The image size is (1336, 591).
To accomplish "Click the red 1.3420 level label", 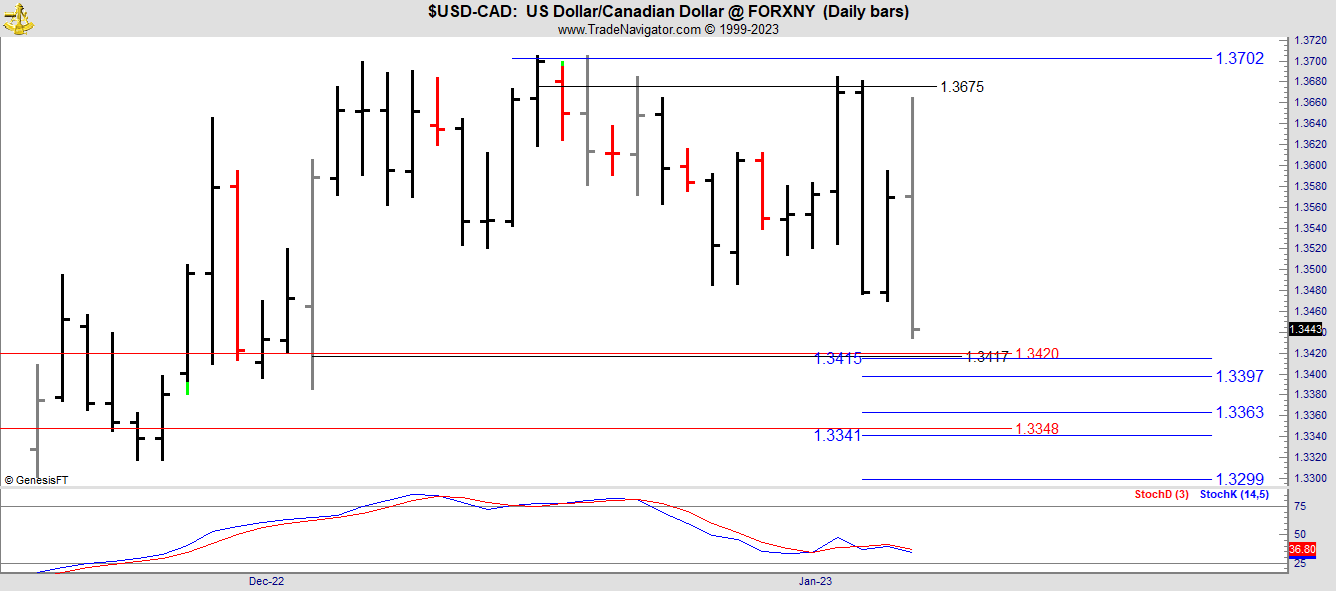I will pos(1036,353).
